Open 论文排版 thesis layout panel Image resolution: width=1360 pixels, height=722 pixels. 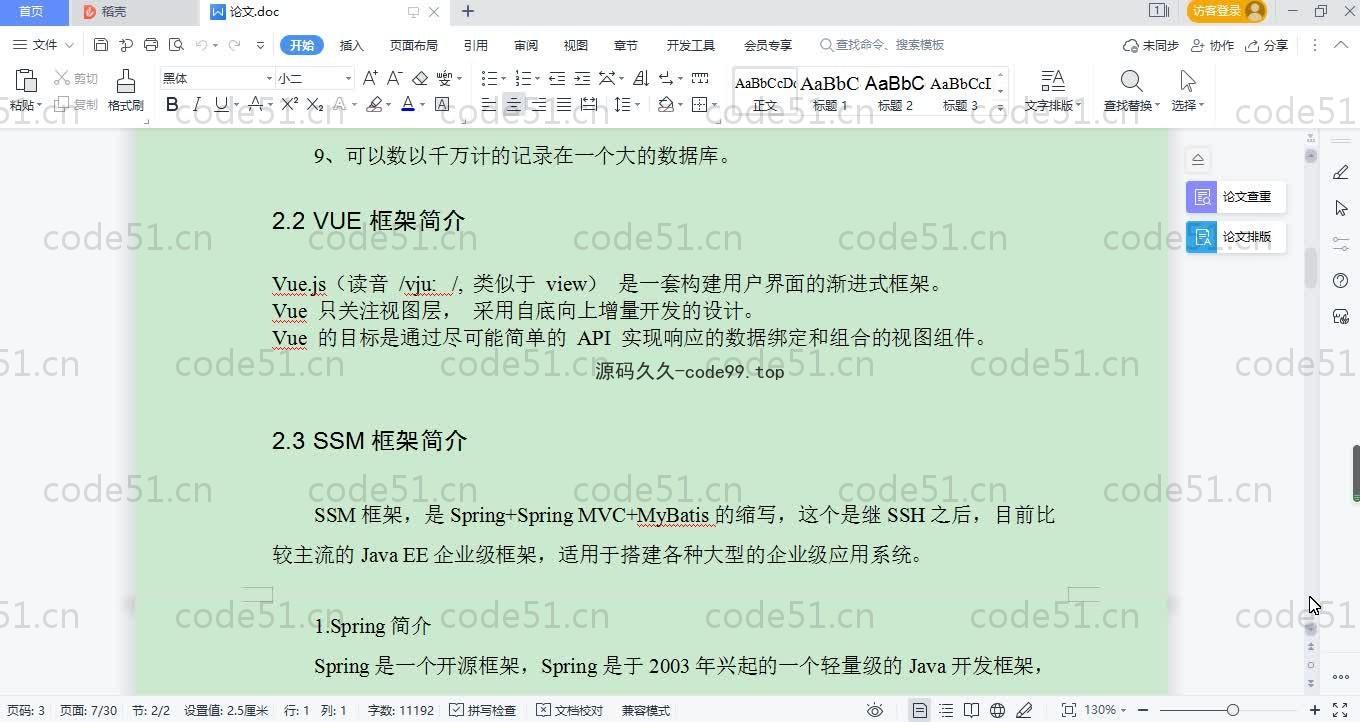1236,237
